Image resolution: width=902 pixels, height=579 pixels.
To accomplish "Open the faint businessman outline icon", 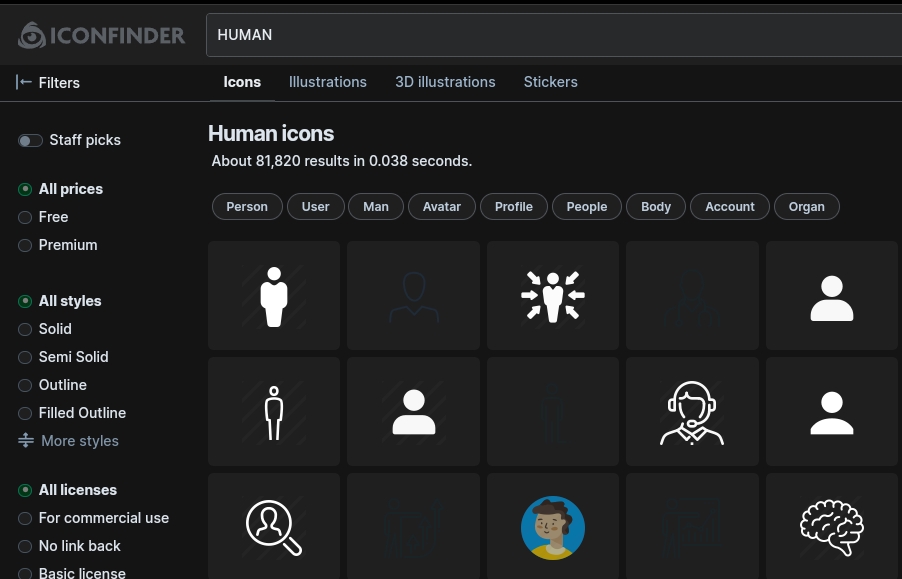I will point(692,296).
